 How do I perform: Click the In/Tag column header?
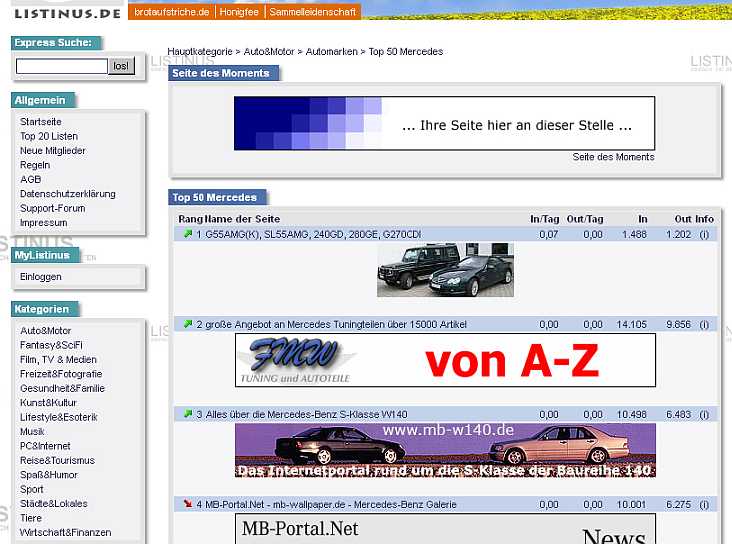click(544, 219)
